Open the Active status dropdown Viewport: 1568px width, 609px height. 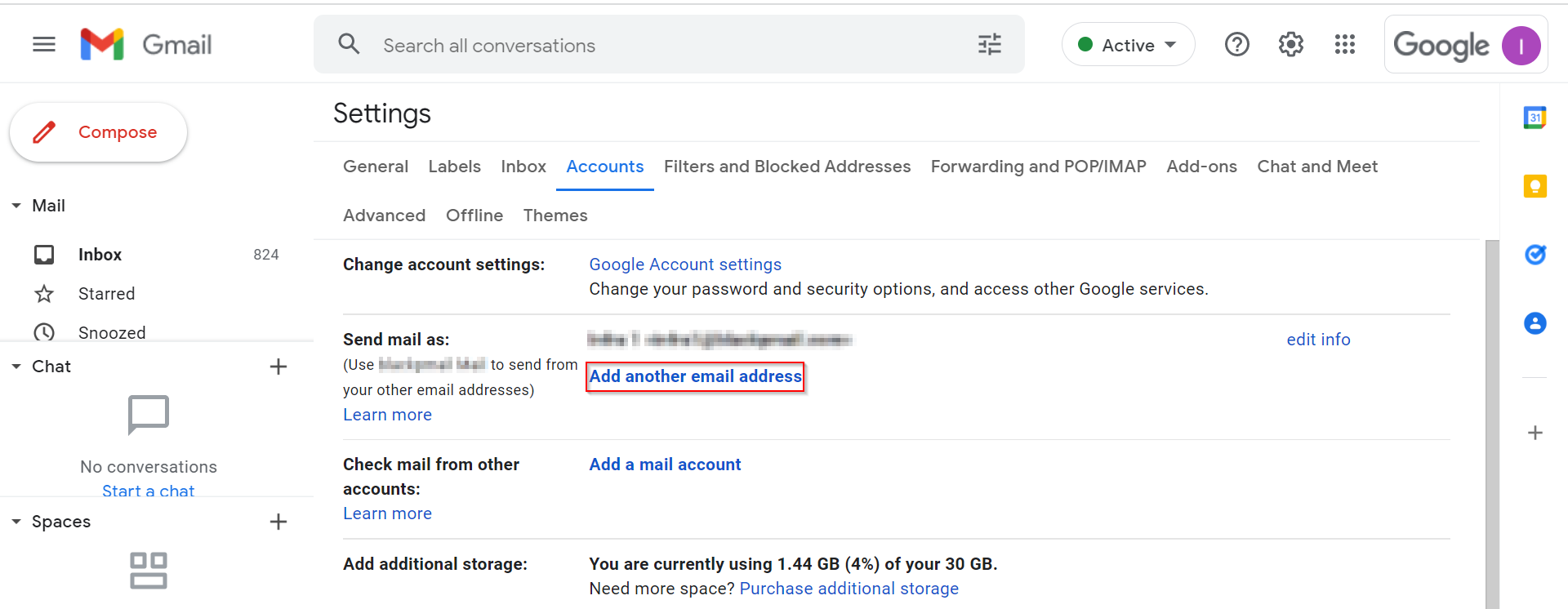(x=1128, y=45)
